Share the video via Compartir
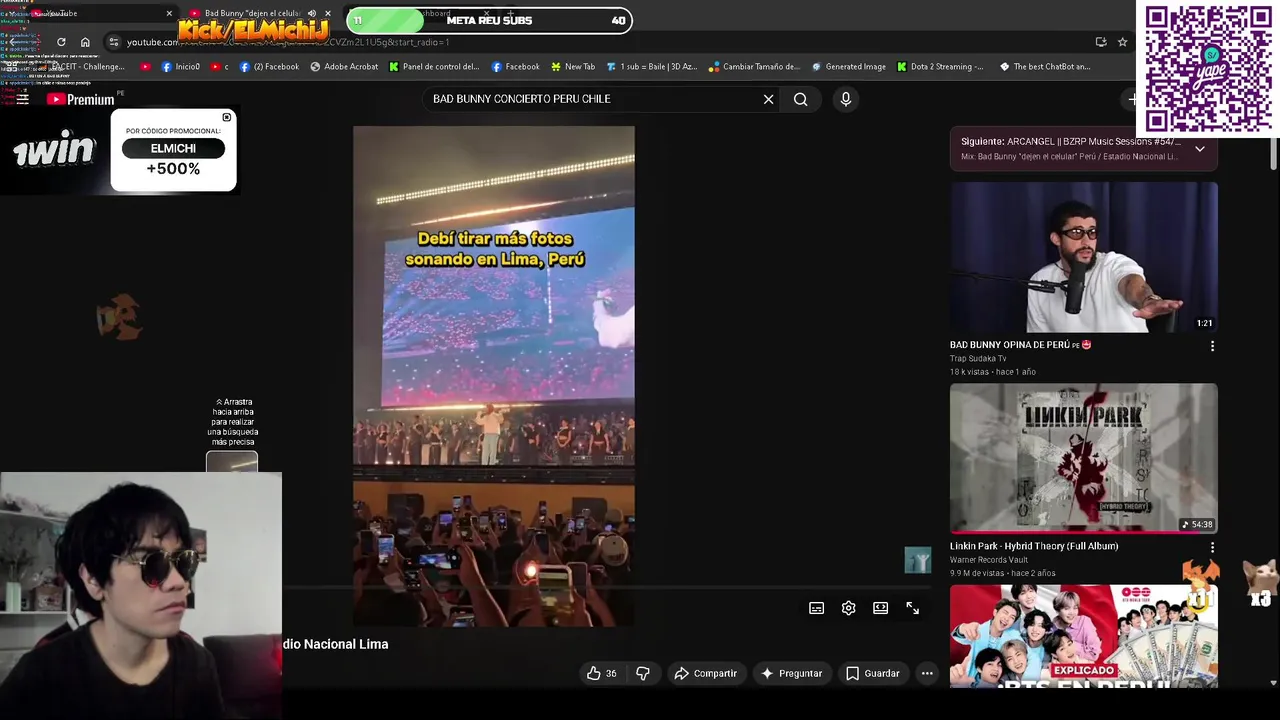The image size is (1280, 720). click(x=705, y=673)
